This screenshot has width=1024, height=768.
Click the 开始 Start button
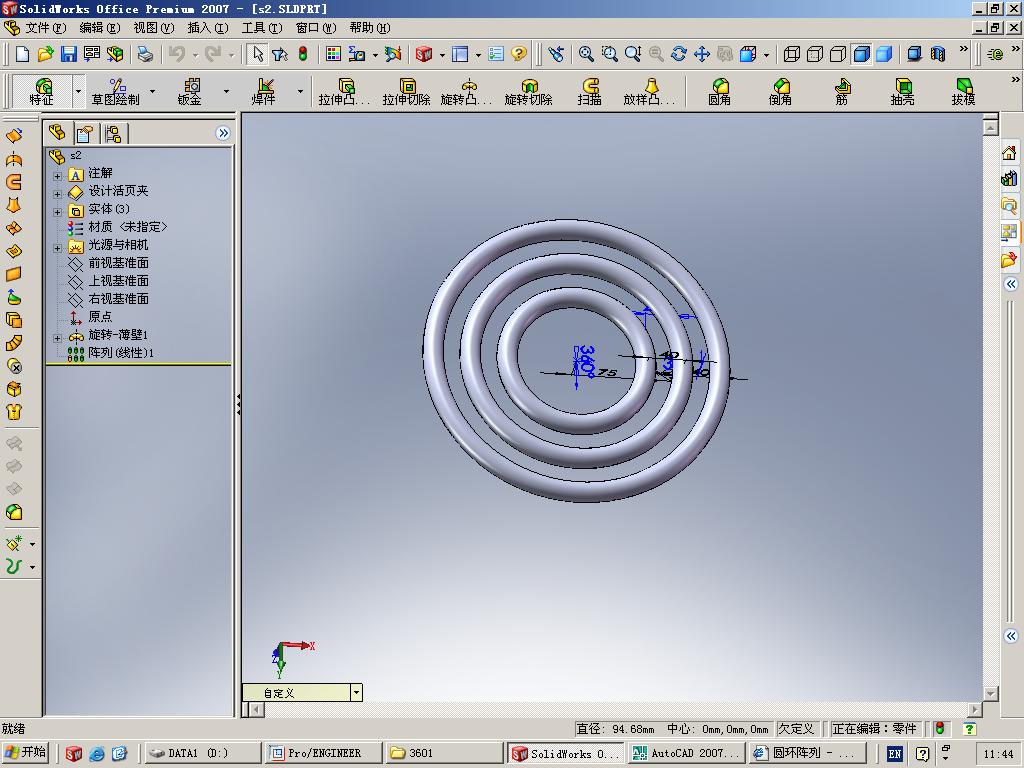[26, 753]
